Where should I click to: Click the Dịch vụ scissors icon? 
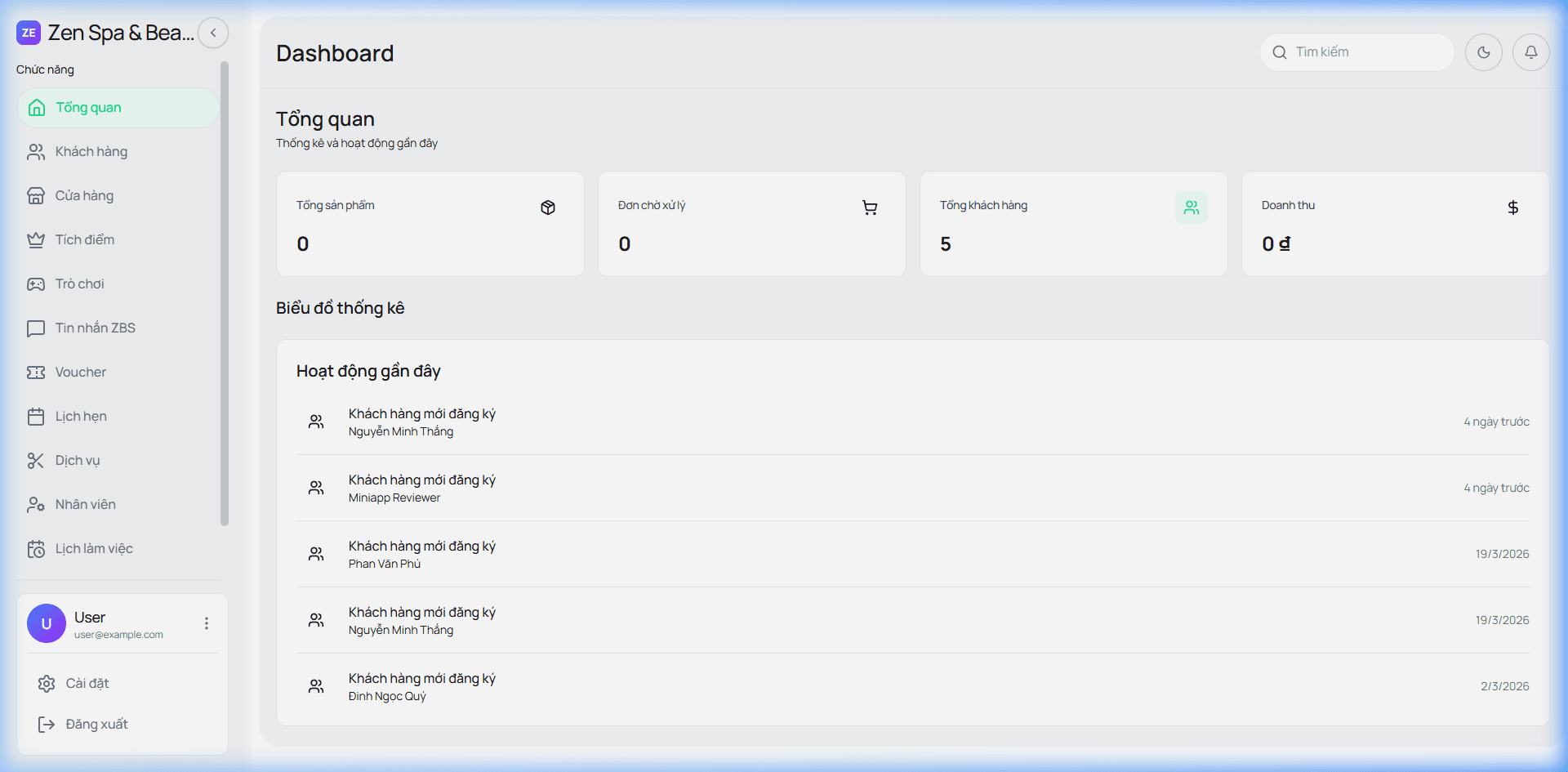pyautogui.click(x=36, y=461)
